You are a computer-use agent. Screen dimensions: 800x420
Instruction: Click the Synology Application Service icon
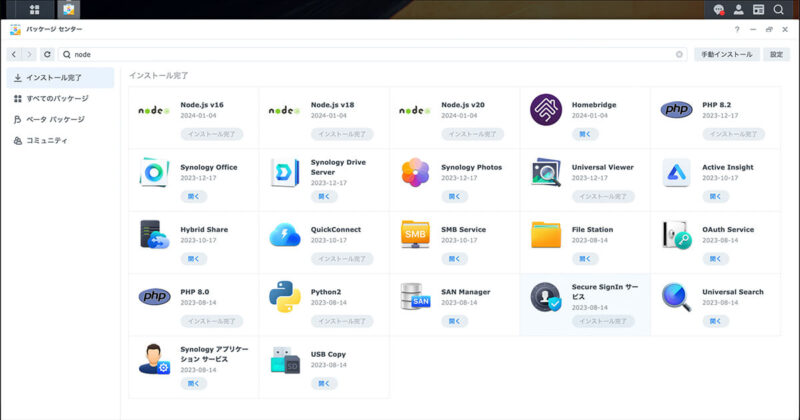click(154, 359)
